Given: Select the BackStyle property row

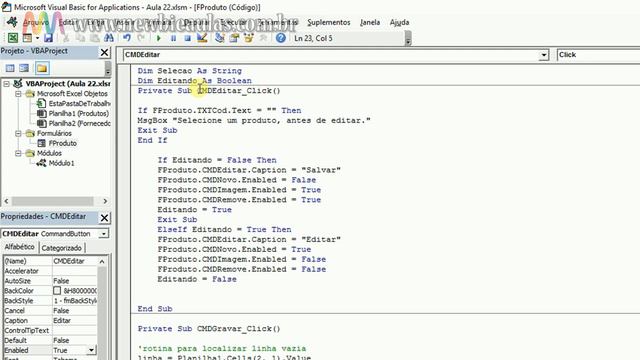Looking at the screenshot, I should (x=50, y=301).
